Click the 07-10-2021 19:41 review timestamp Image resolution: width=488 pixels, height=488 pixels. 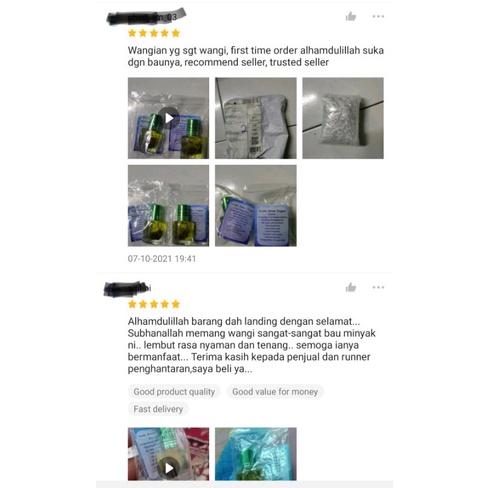point(162,259)
